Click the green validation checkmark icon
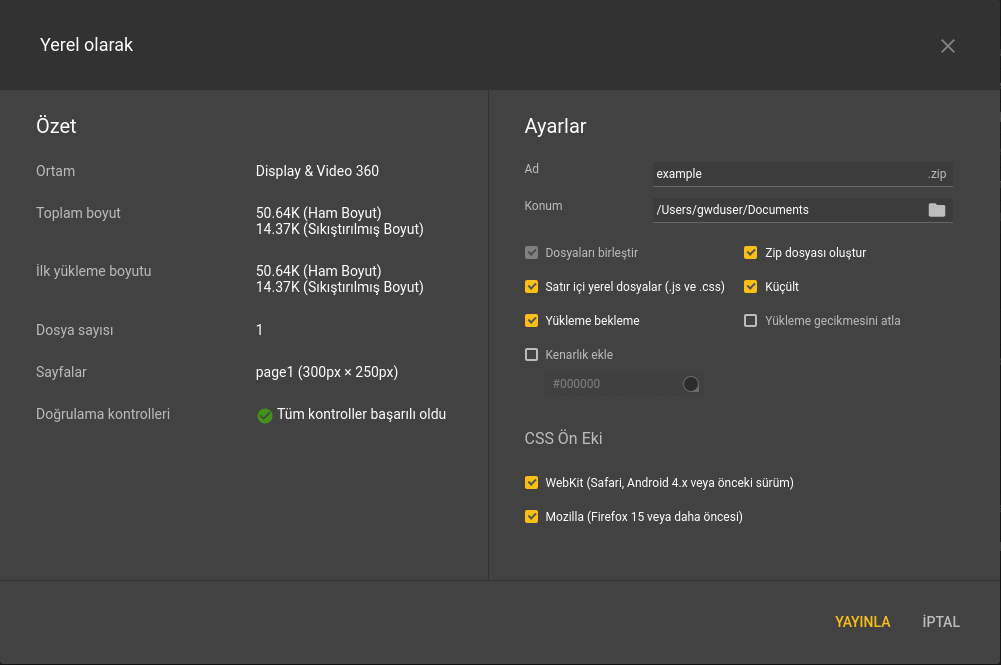 265,416
